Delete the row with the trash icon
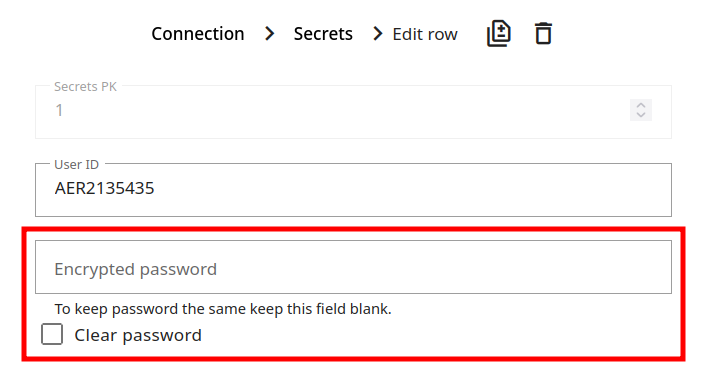The height and width of the screenshot is (391, 707). [543, 33]
